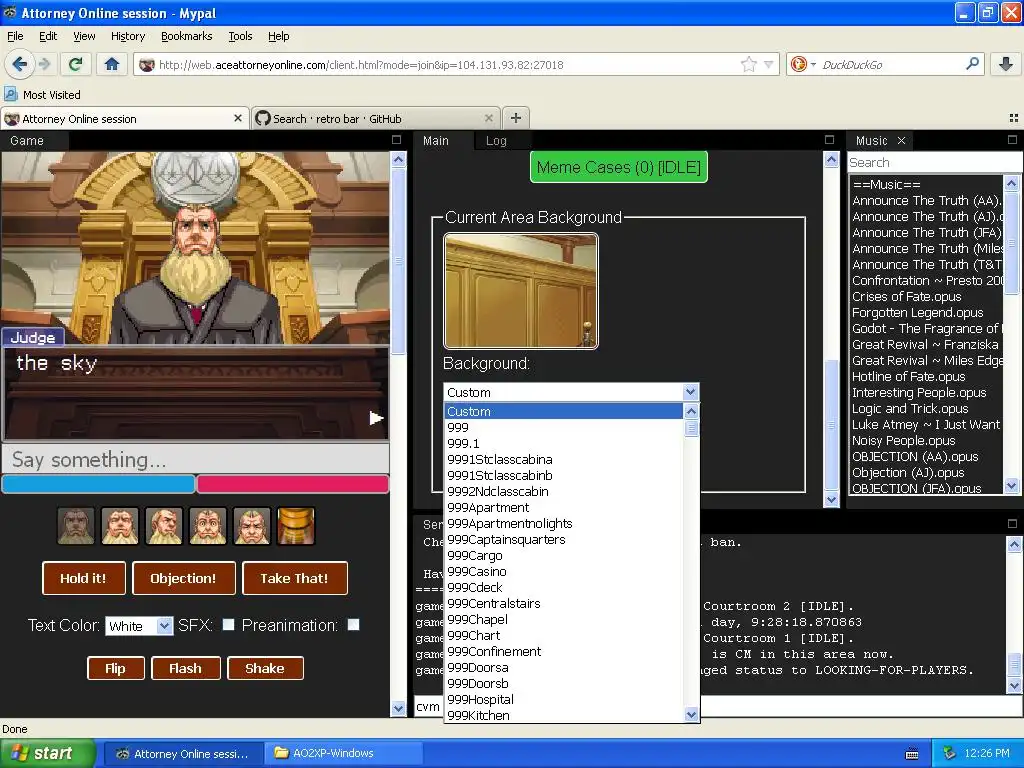Click the search magnifier in DuckDuckGo box
The width and height of the screenshot is (1024, 768).
(972, 64)
